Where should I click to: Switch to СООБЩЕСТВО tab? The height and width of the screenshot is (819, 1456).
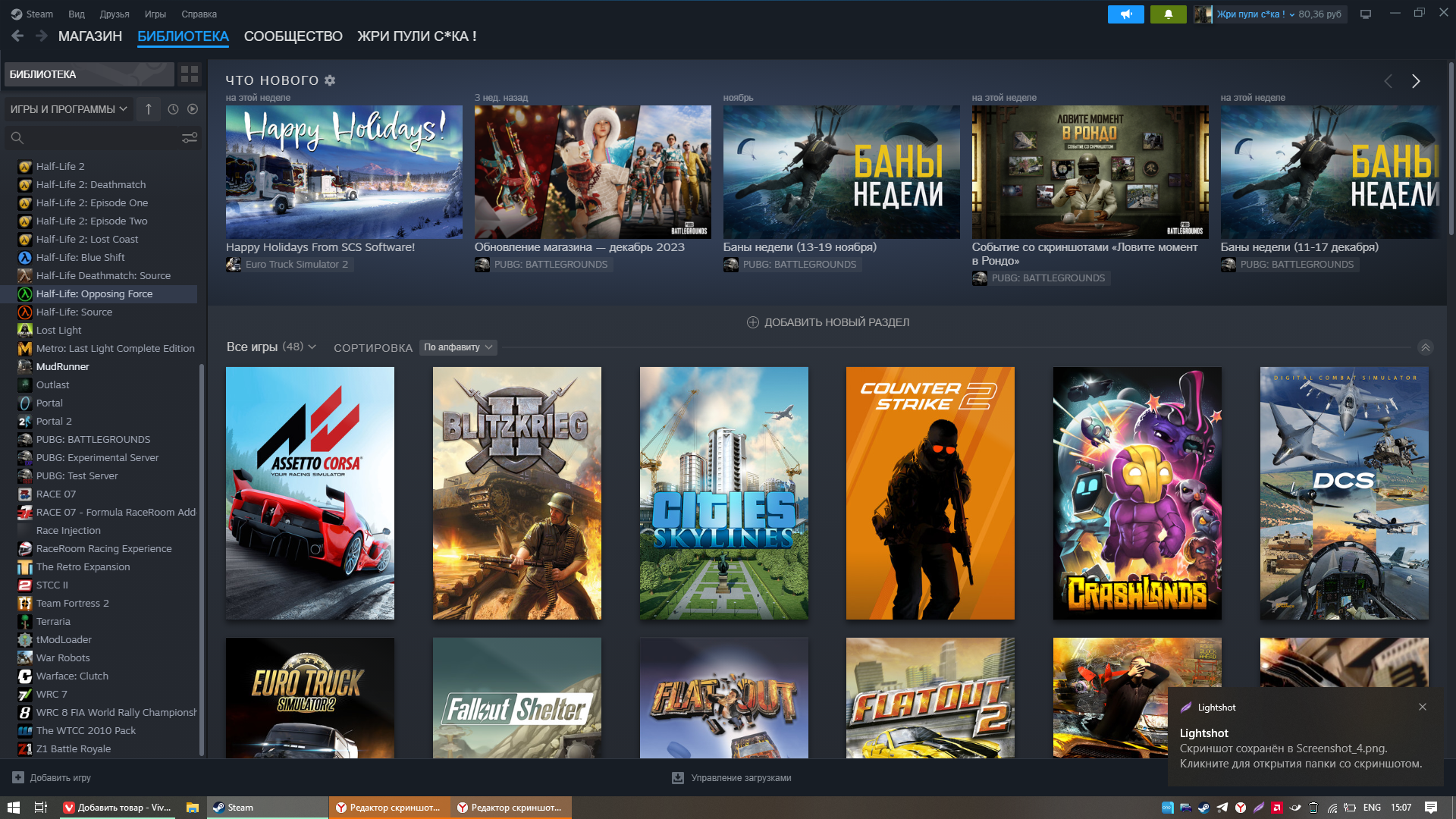tap(293, 36)
